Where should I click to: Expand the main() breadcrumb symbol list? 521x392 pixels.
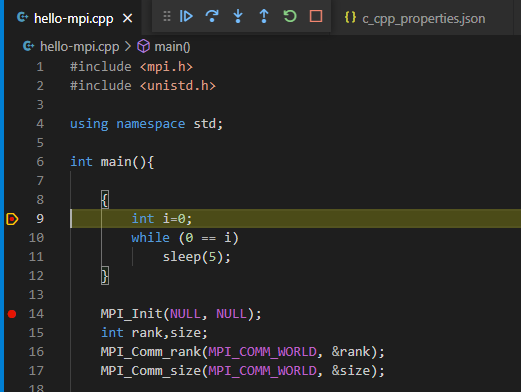click(x=172, y=47)
